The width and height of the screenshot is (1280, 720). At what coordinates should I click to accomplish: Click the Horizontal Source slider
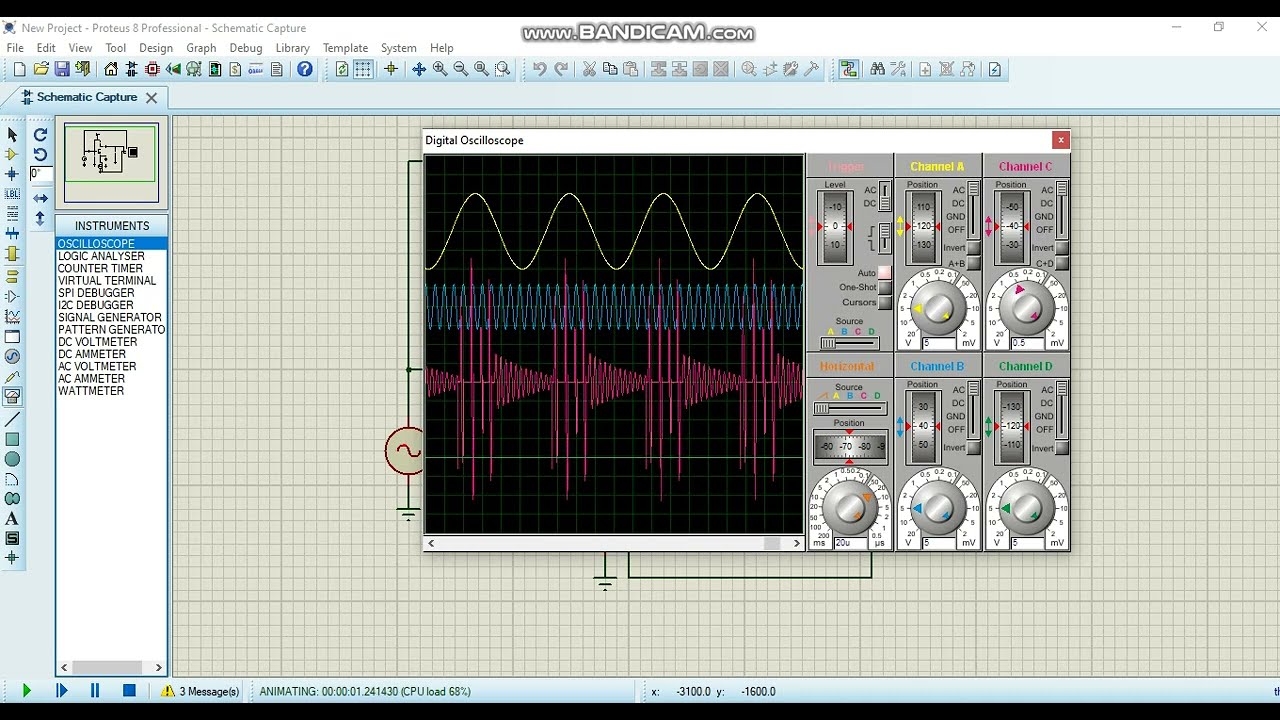(x=849, y=408)
